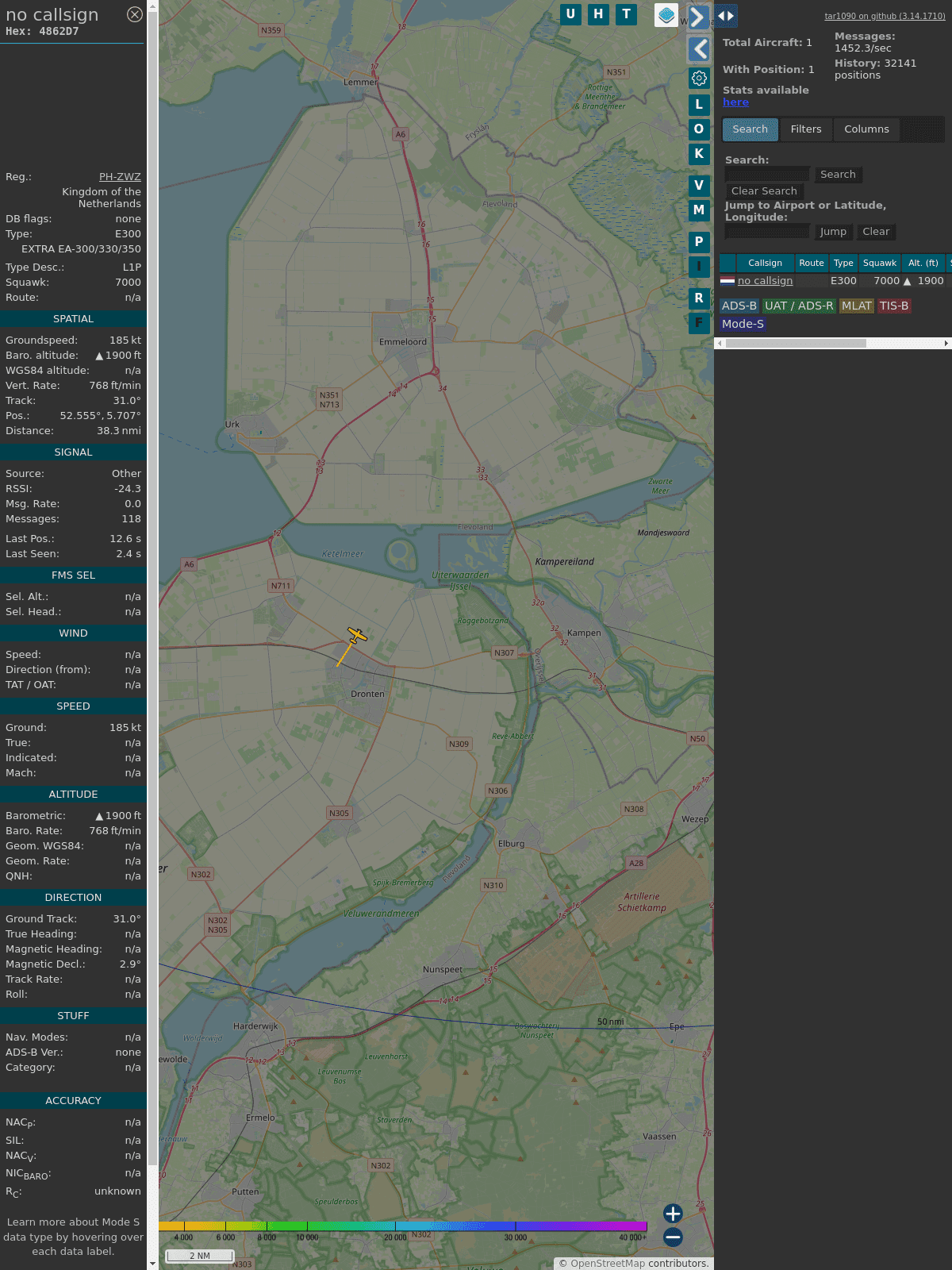952x1270 pixels.
Task: Select the yellow aircraft icon near Dronten
Action: tap(357, 636)
